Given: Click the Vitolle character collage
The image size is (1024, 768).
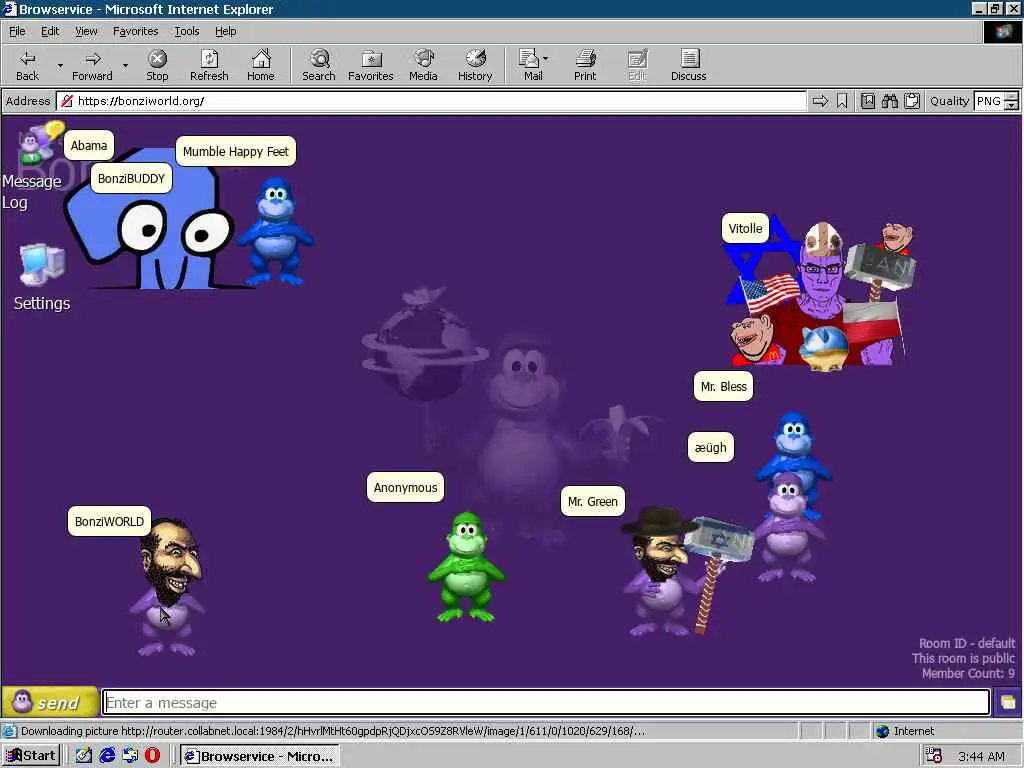Looking at the screenshot, I should tap(822, 293).
